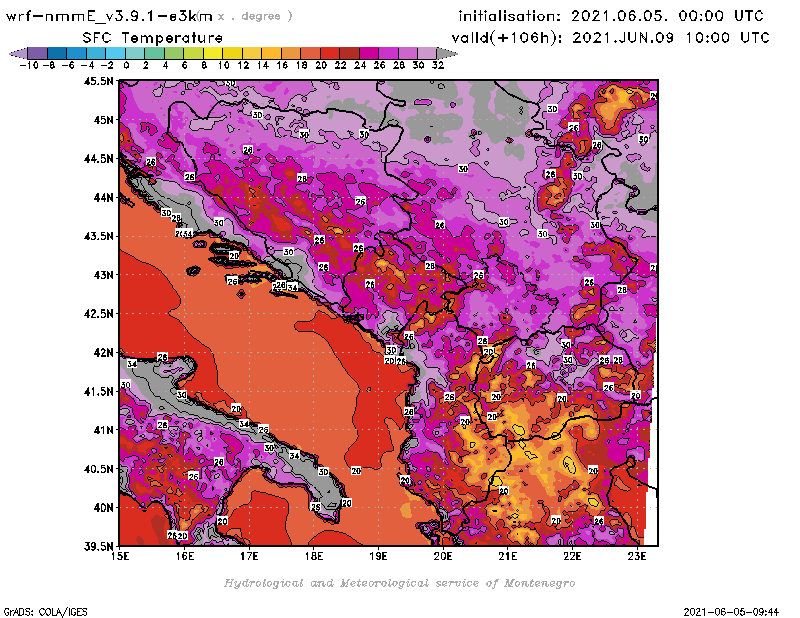Click the '18E' longitude axis label
The image size is (800, 618).
[x=314, y=556]
